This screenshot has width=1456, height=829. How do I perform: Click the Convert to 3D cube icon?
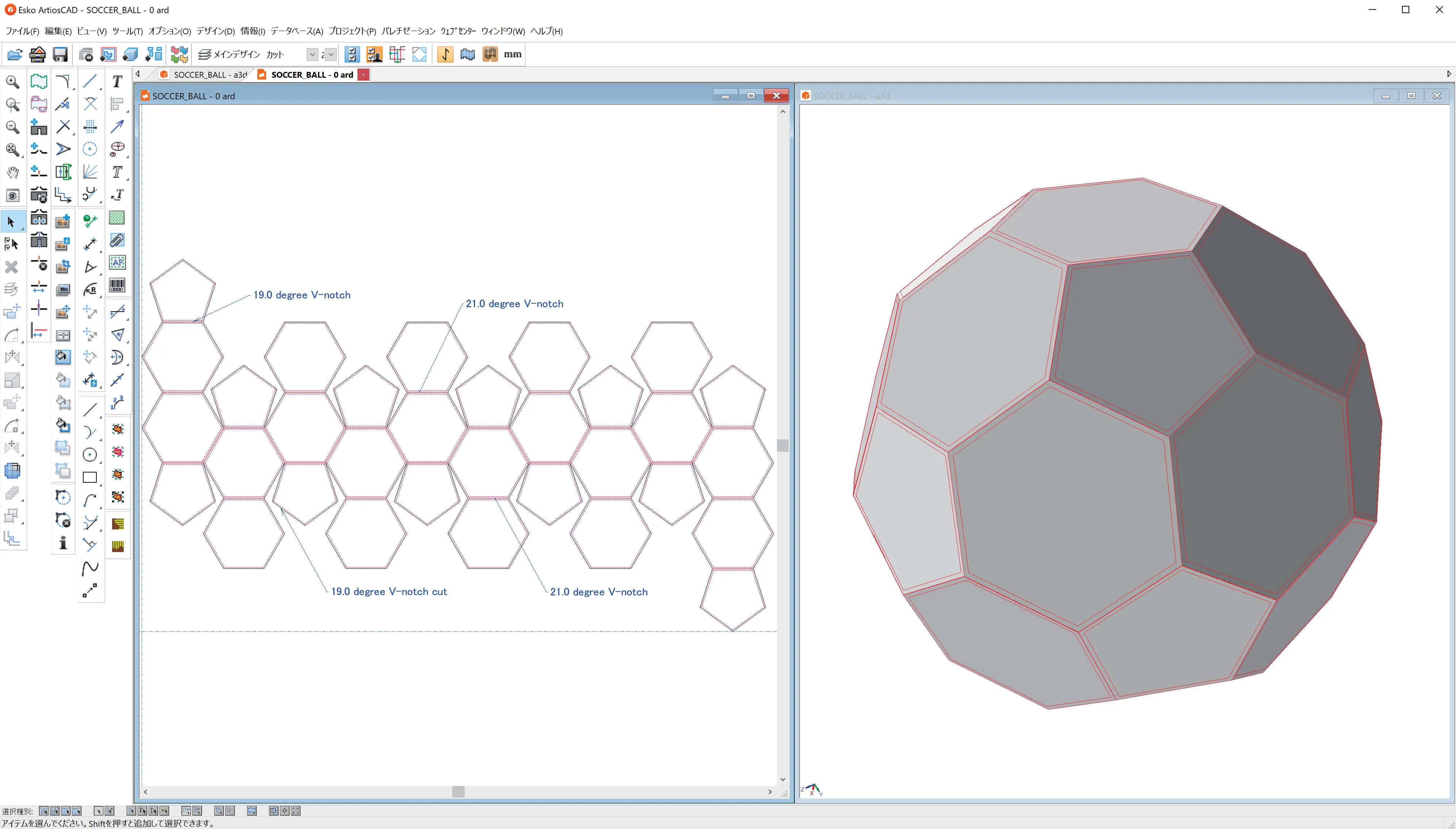pos(130,55)
